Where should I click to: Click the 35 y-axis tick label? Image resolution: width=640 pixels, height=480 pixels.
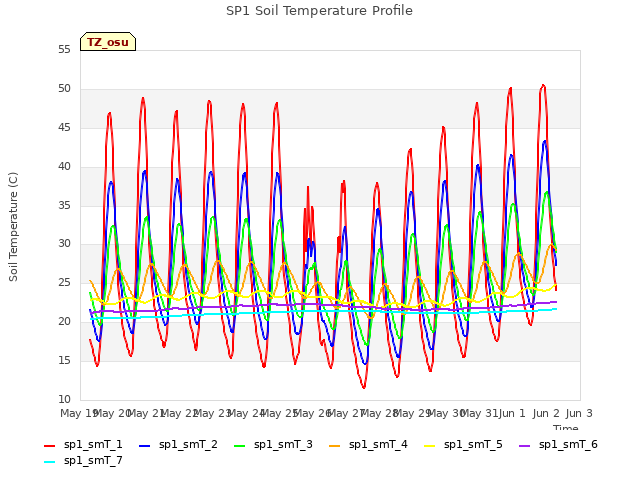point(64,205)
